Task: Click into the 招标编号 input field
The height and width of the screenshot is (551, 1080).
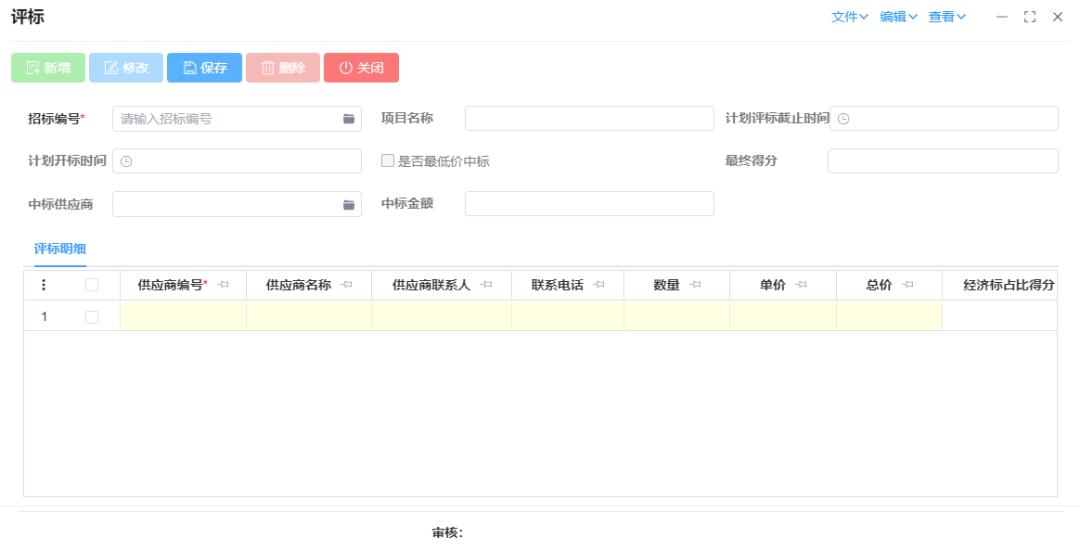Action: point(237,118)
